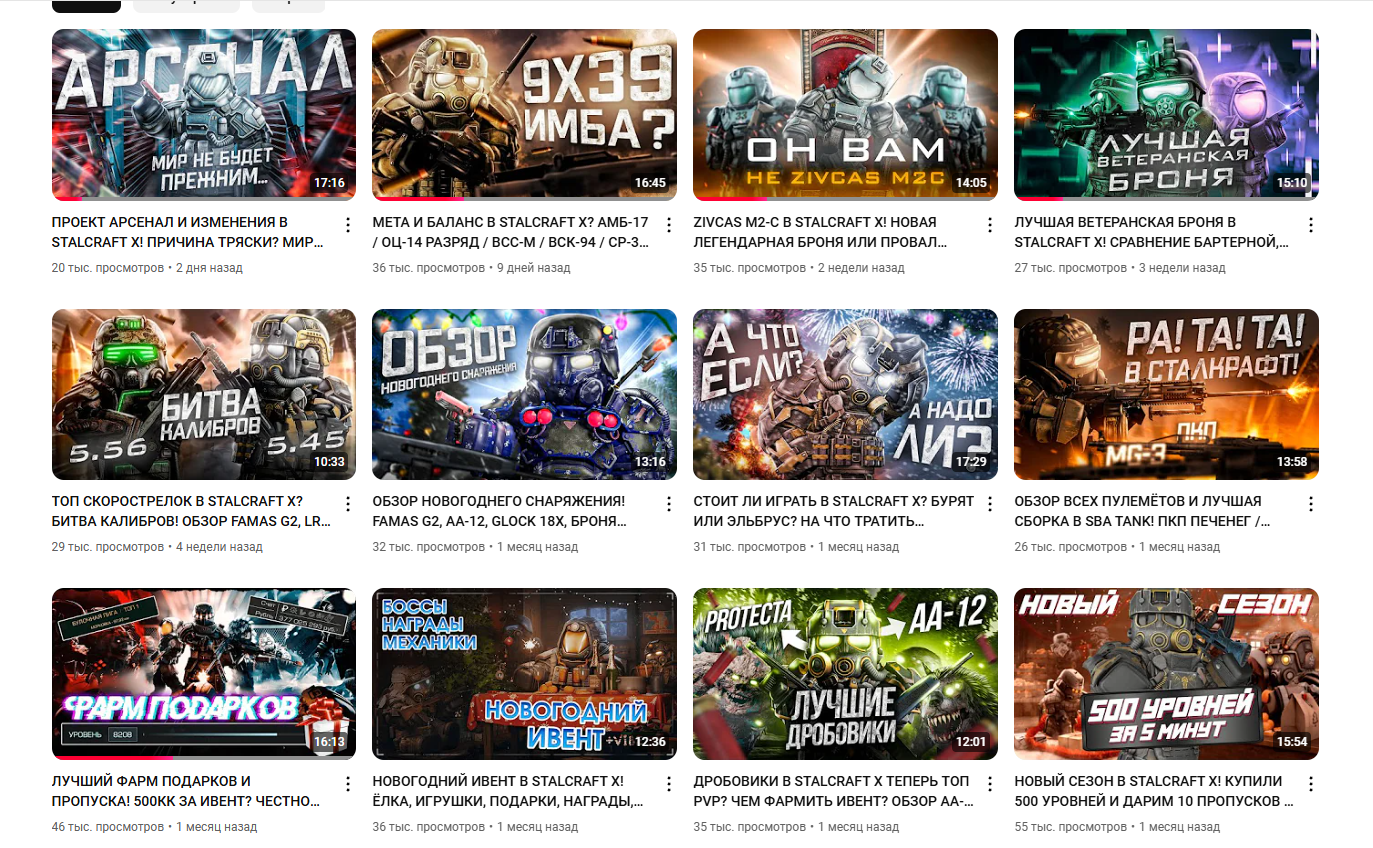The width and height of the screenshot is (1373, 848).
Task: Open options menu for ПРОЕКТ АРСЕНАЛ video
Action: tap(348, 224)
